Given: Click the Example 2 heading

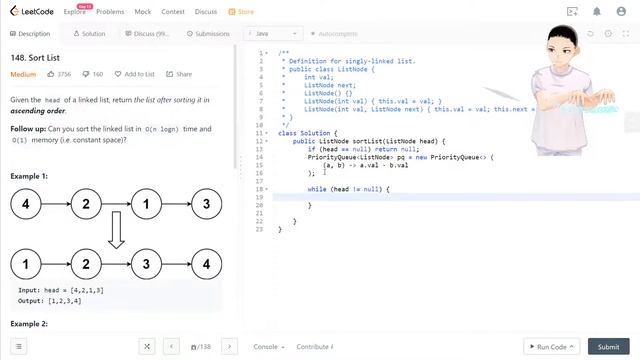Looking at the screenshot, I should coord(29,324).
